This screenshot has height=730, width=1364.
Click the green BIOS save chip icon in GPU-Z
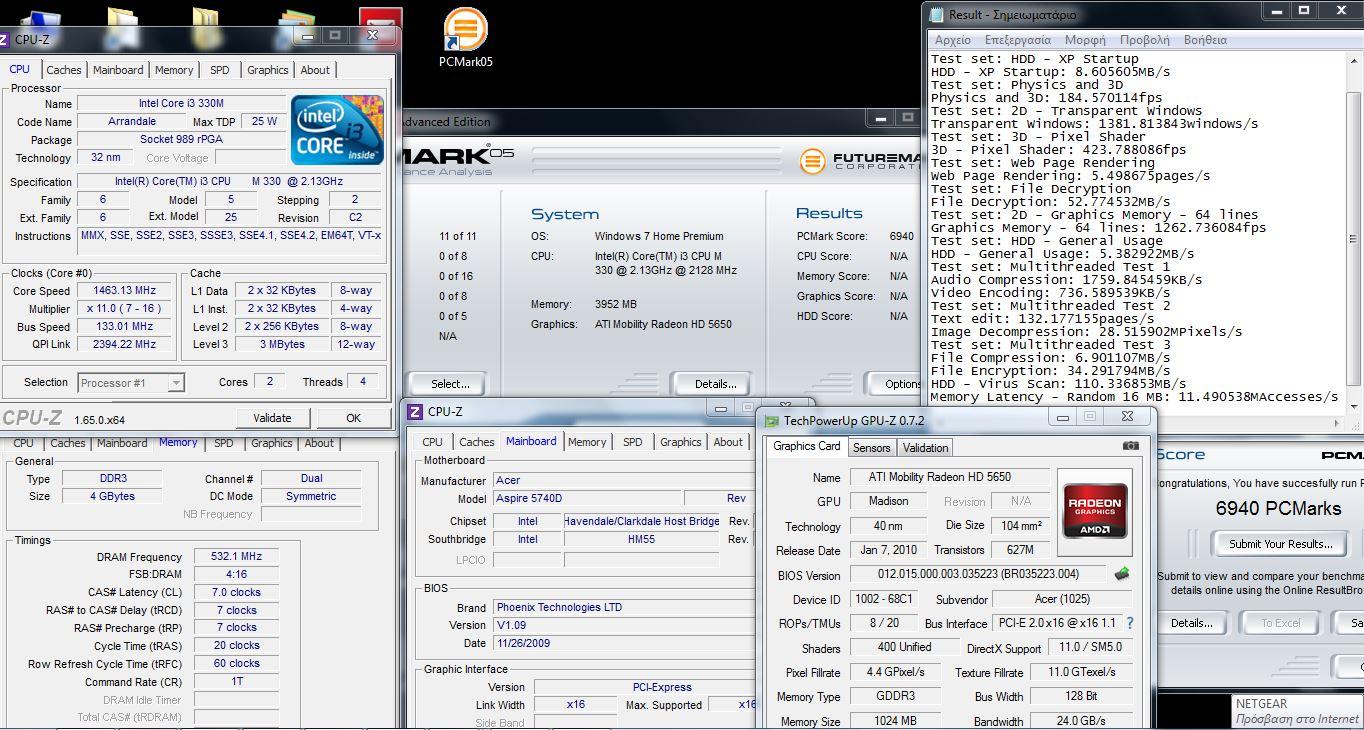pyautogui.click(x=1122, y=574)
